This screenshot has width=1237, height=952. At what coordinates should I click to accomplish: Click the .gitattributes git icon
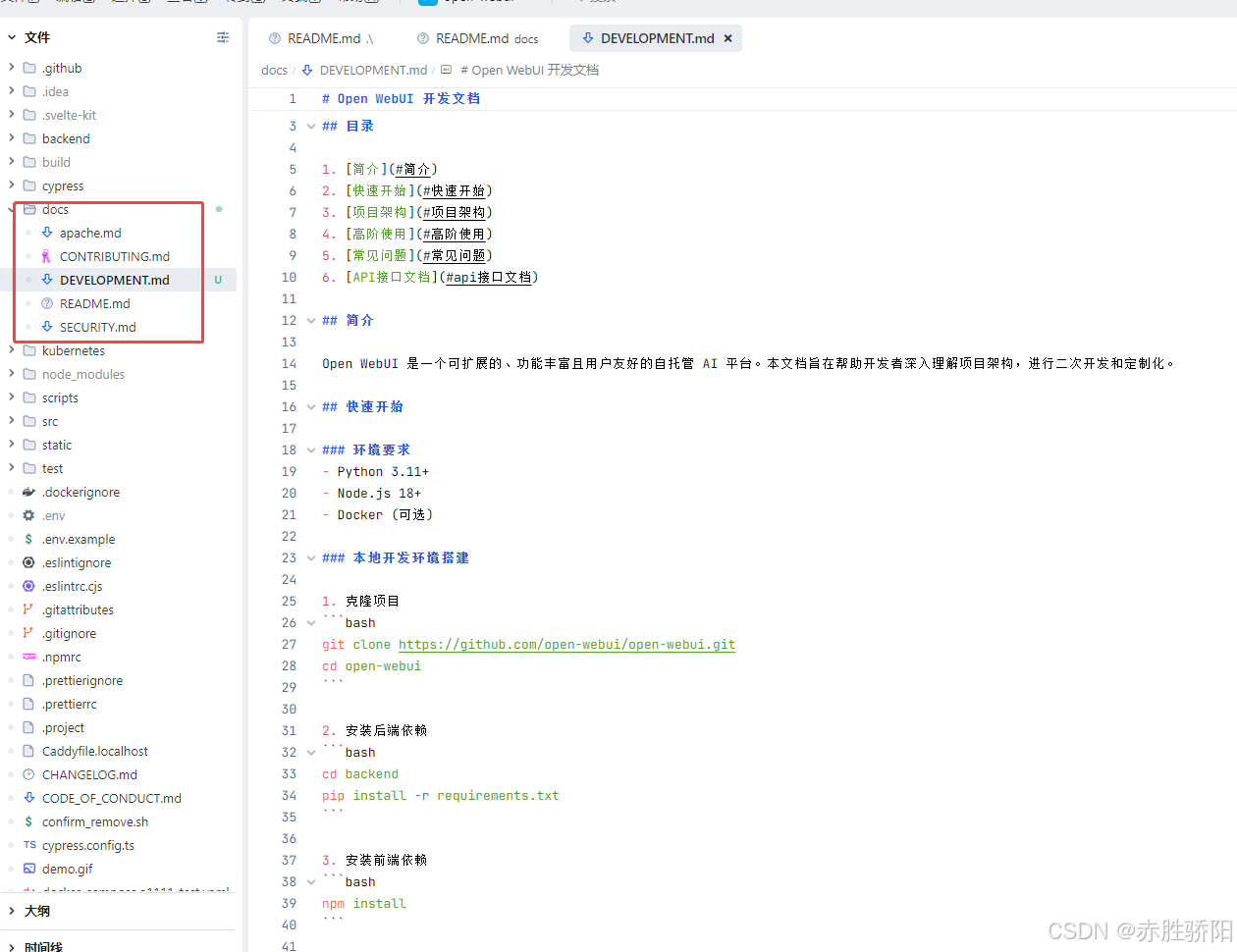click(x=29, y=609)
